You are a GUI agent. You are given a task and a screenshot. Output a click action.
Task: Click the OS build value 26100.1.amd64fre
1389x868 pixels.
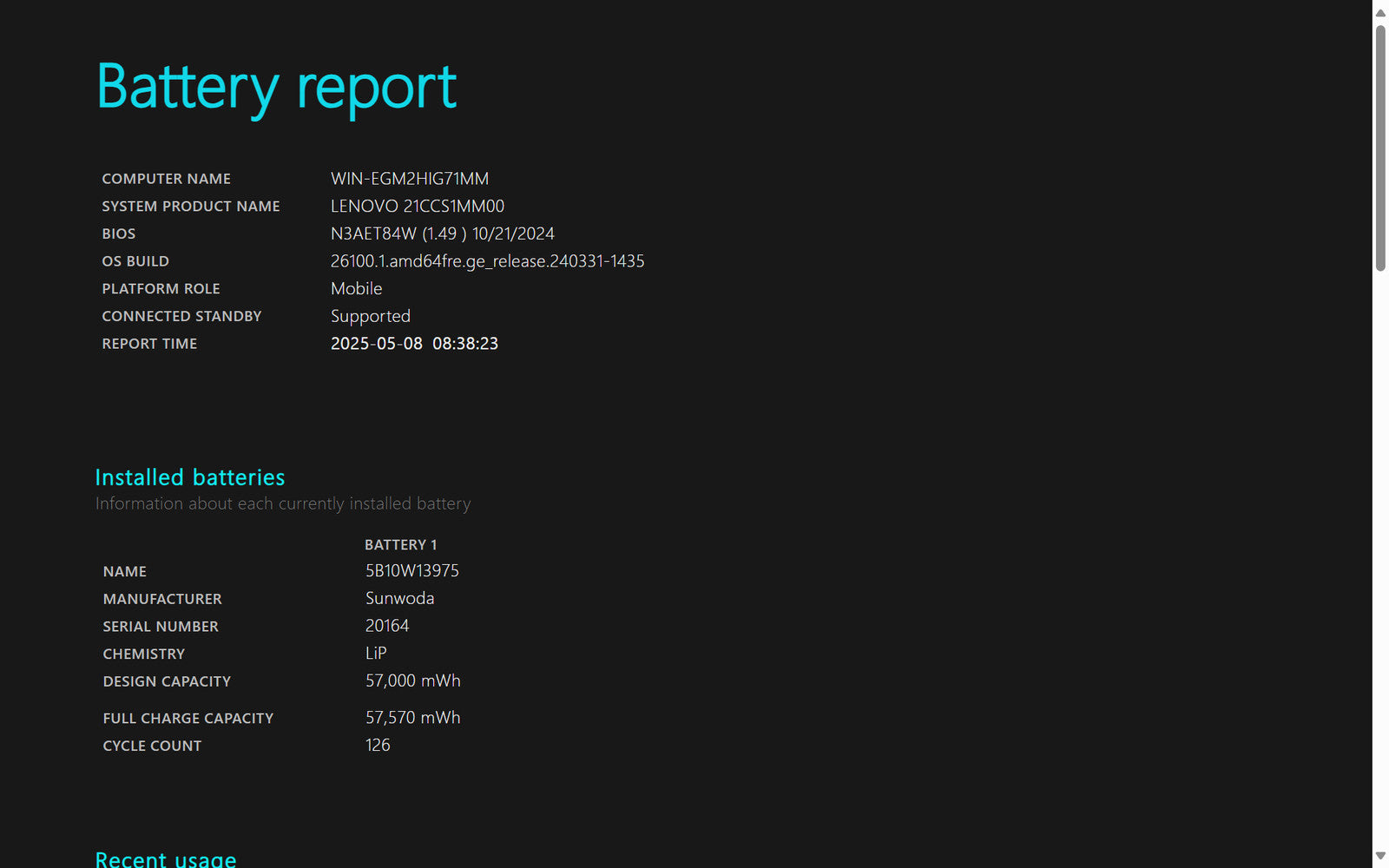488,261
